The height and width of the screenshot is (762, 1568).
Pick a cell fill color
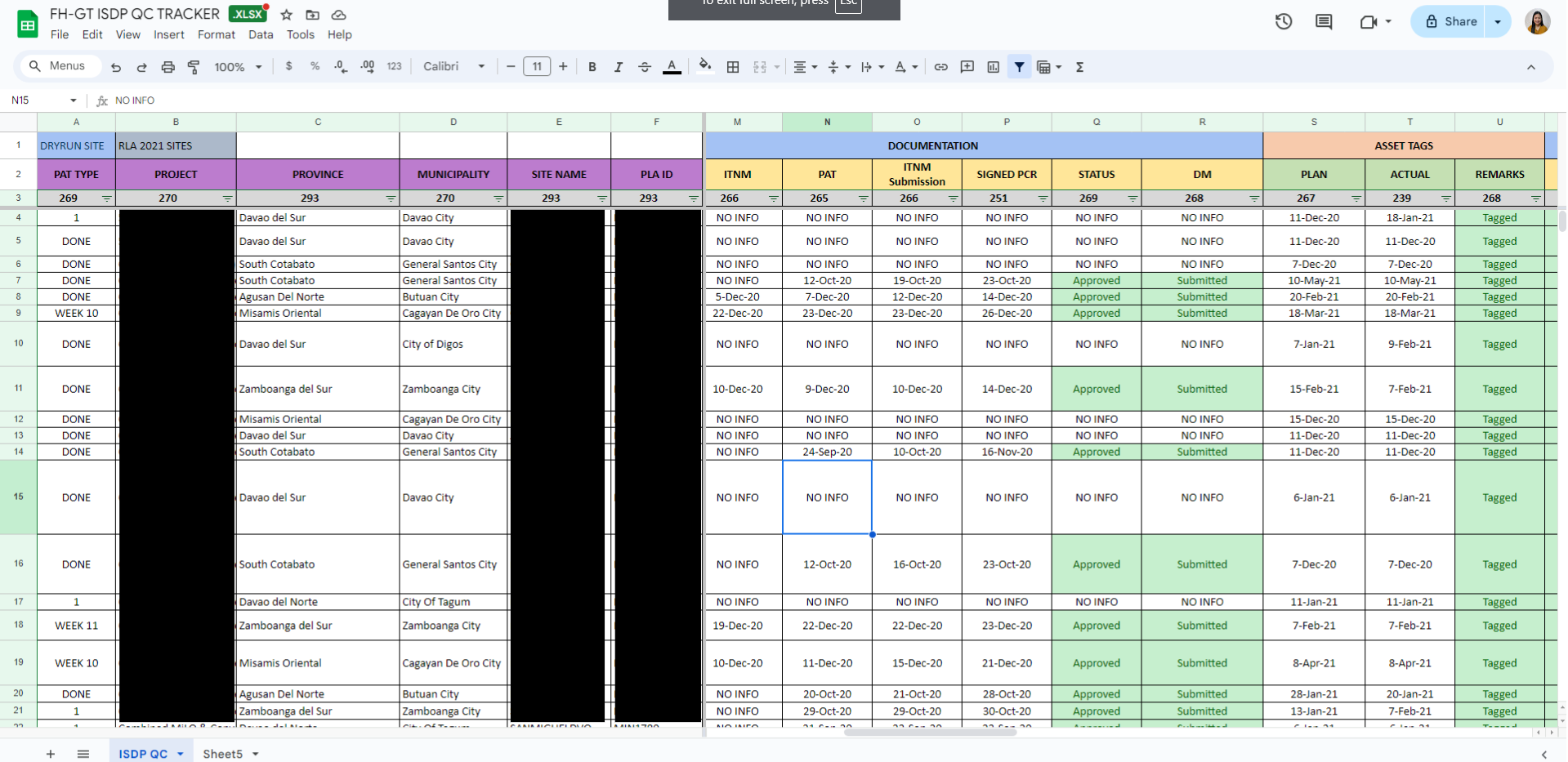[x=705, y=67]
